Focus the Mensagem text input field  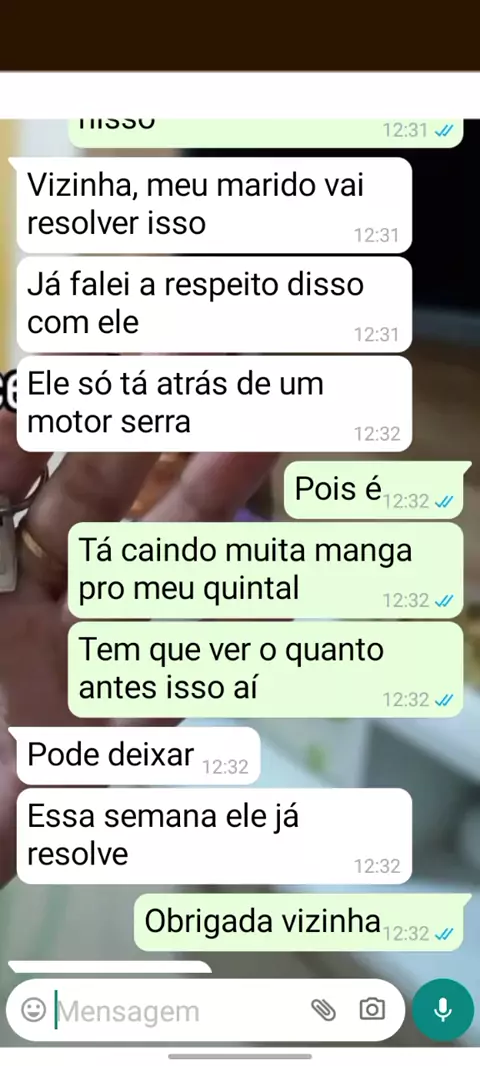click(180, 1011)
